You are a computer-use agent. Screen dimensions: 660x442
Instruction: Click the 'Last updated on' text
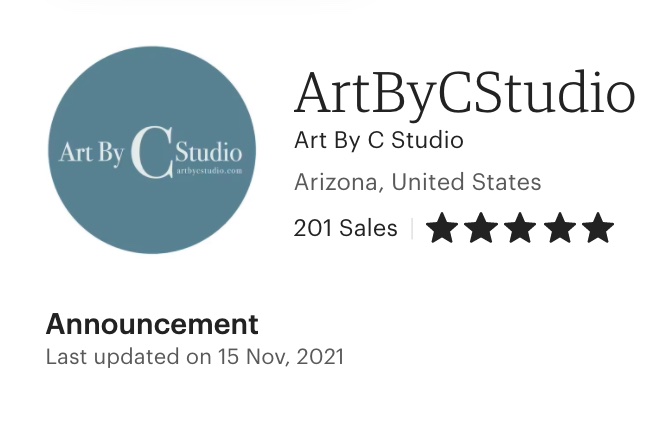(x=128, y=357)
